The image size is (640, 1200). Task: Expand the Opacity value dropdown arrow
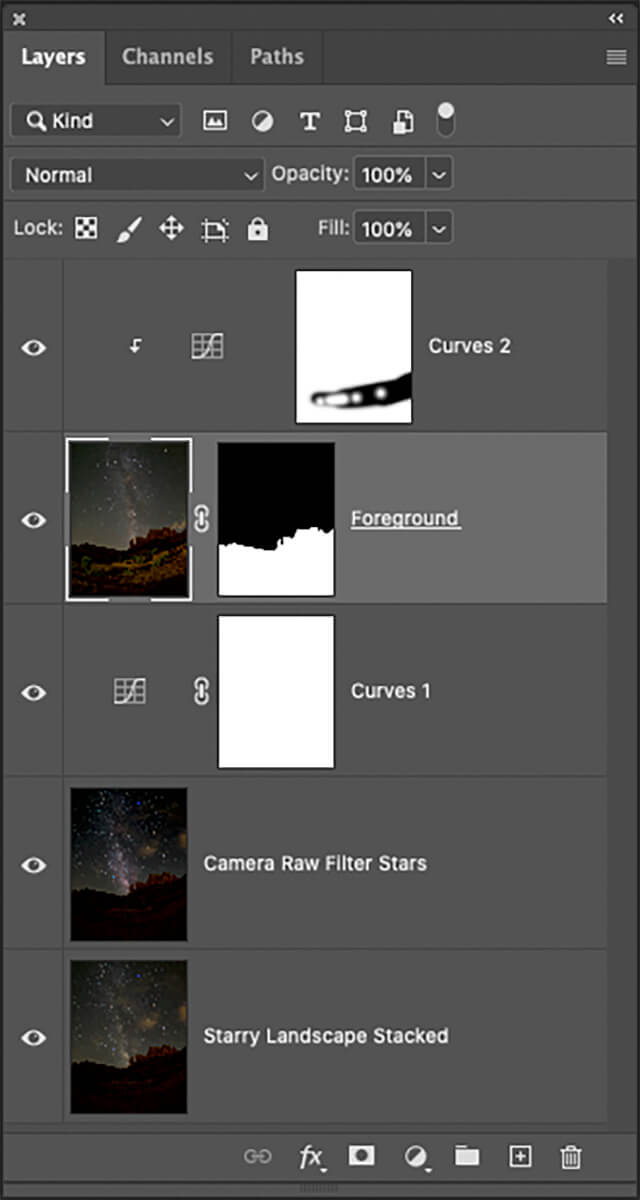click(439, 175)
